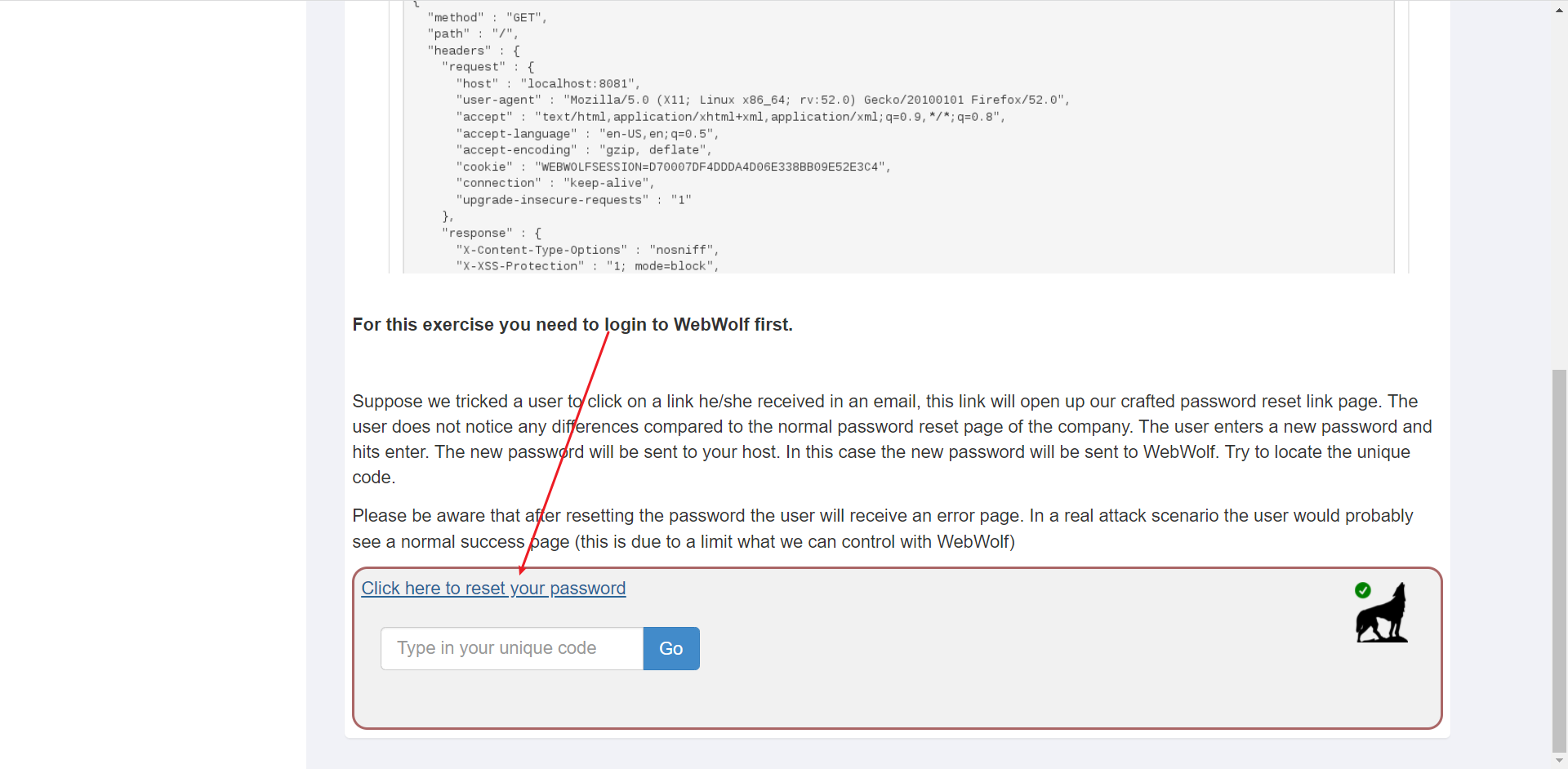Click the page scrollbar thumb
This screenshot has width=1568, height=769.
1559,561
